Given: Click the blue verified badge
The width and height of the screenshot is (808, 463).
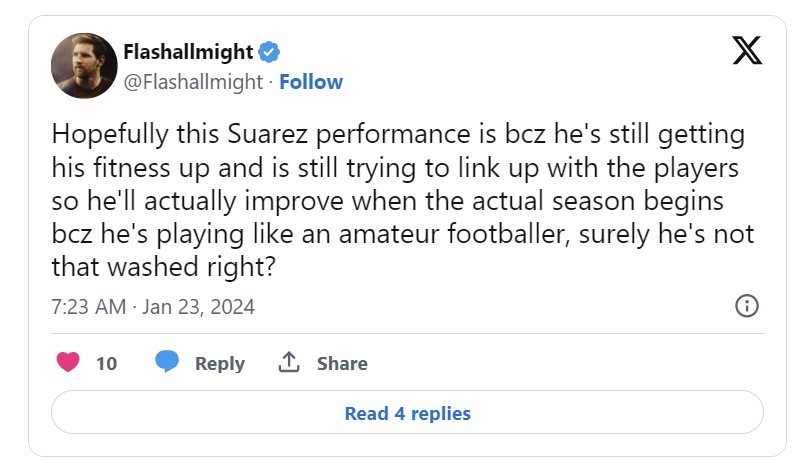Looking at the screenshot, I should [x=269, y=52].
